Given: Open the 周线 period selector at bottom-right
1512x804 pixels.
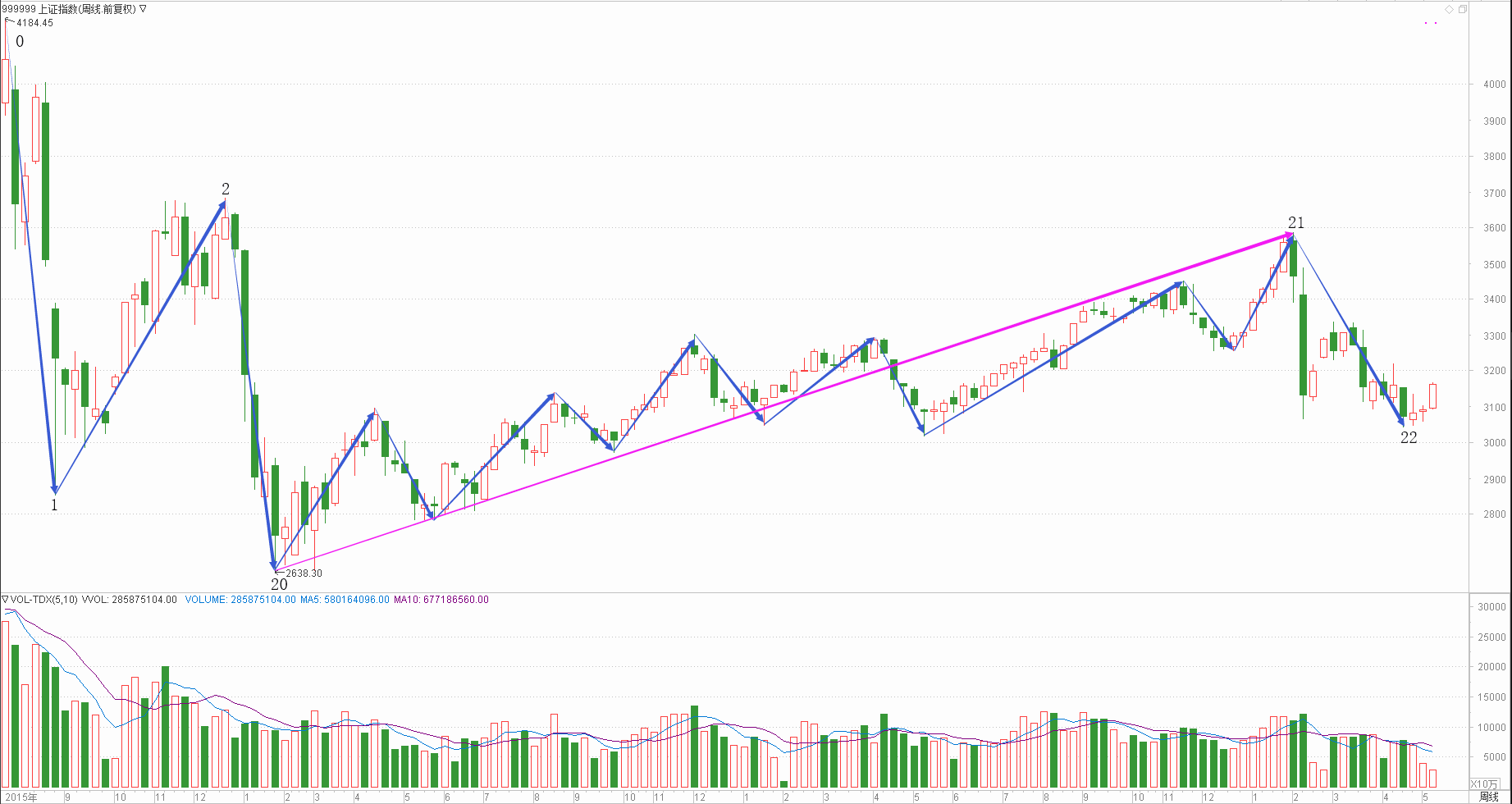Looking at the screenshot, I should coord(1488,797).
